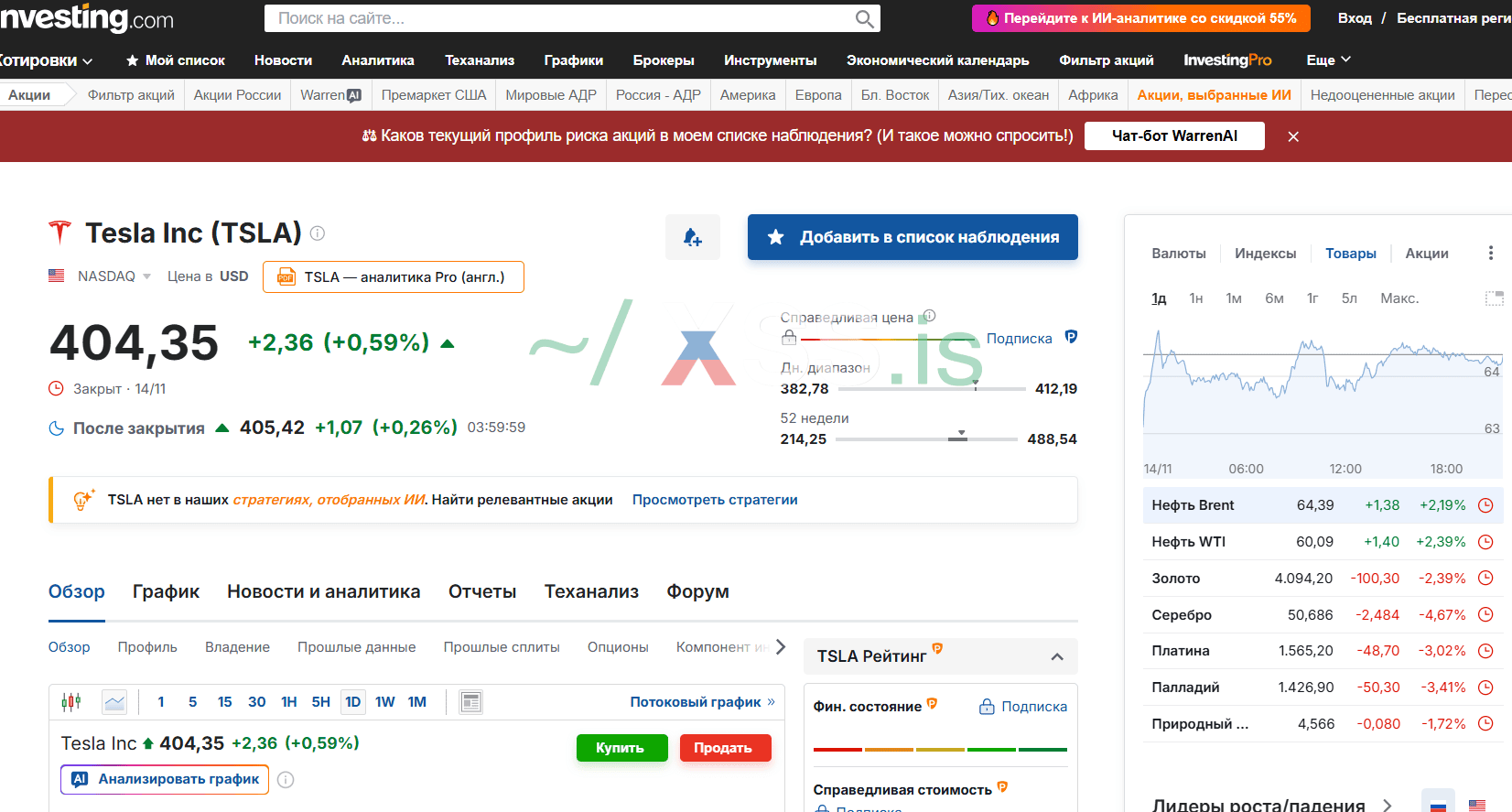Choose the 1D chart interval
Viewport: 1512px width, 812px height.
[353, 702]
